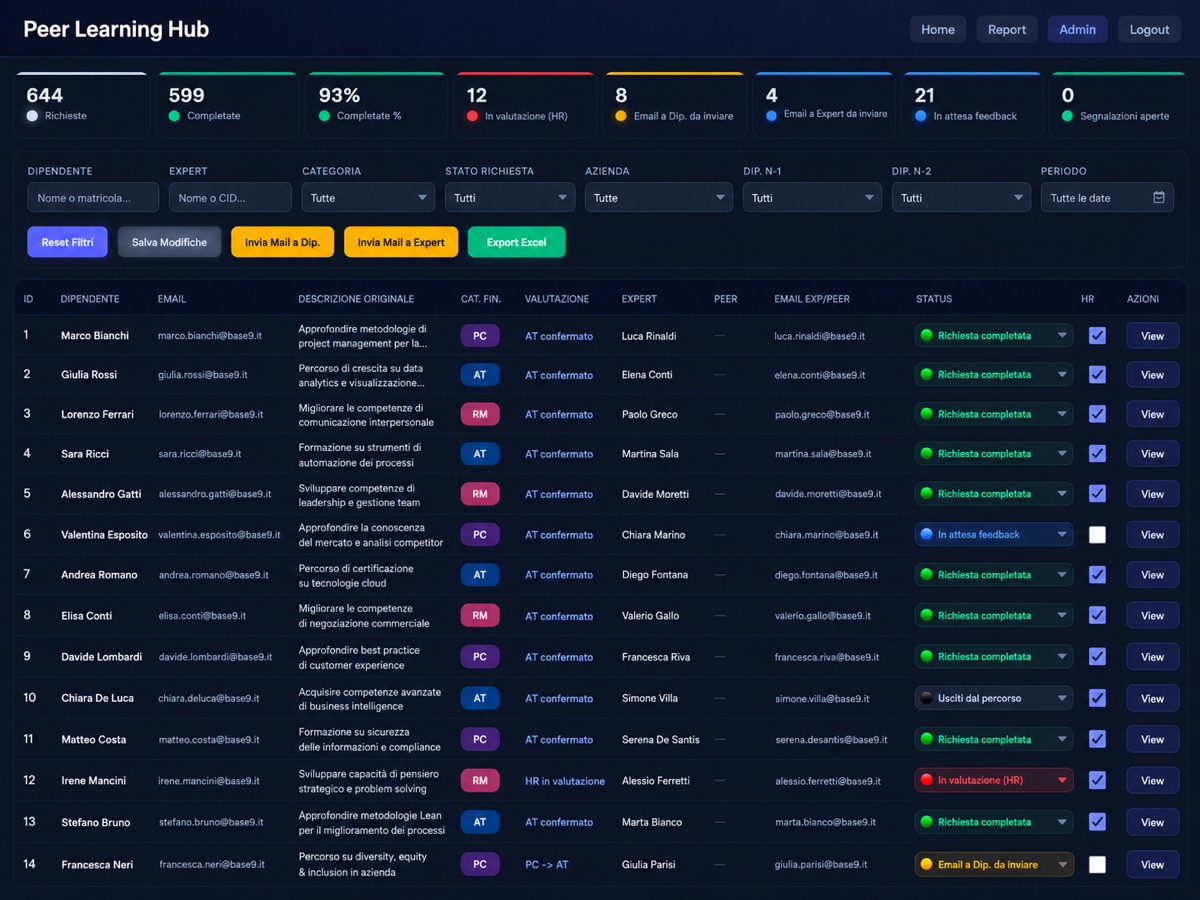Click the 'PC -> AT' valutazione cell
The width and height of the screenshot is (1200, 900).
click(x=547, y=865)
